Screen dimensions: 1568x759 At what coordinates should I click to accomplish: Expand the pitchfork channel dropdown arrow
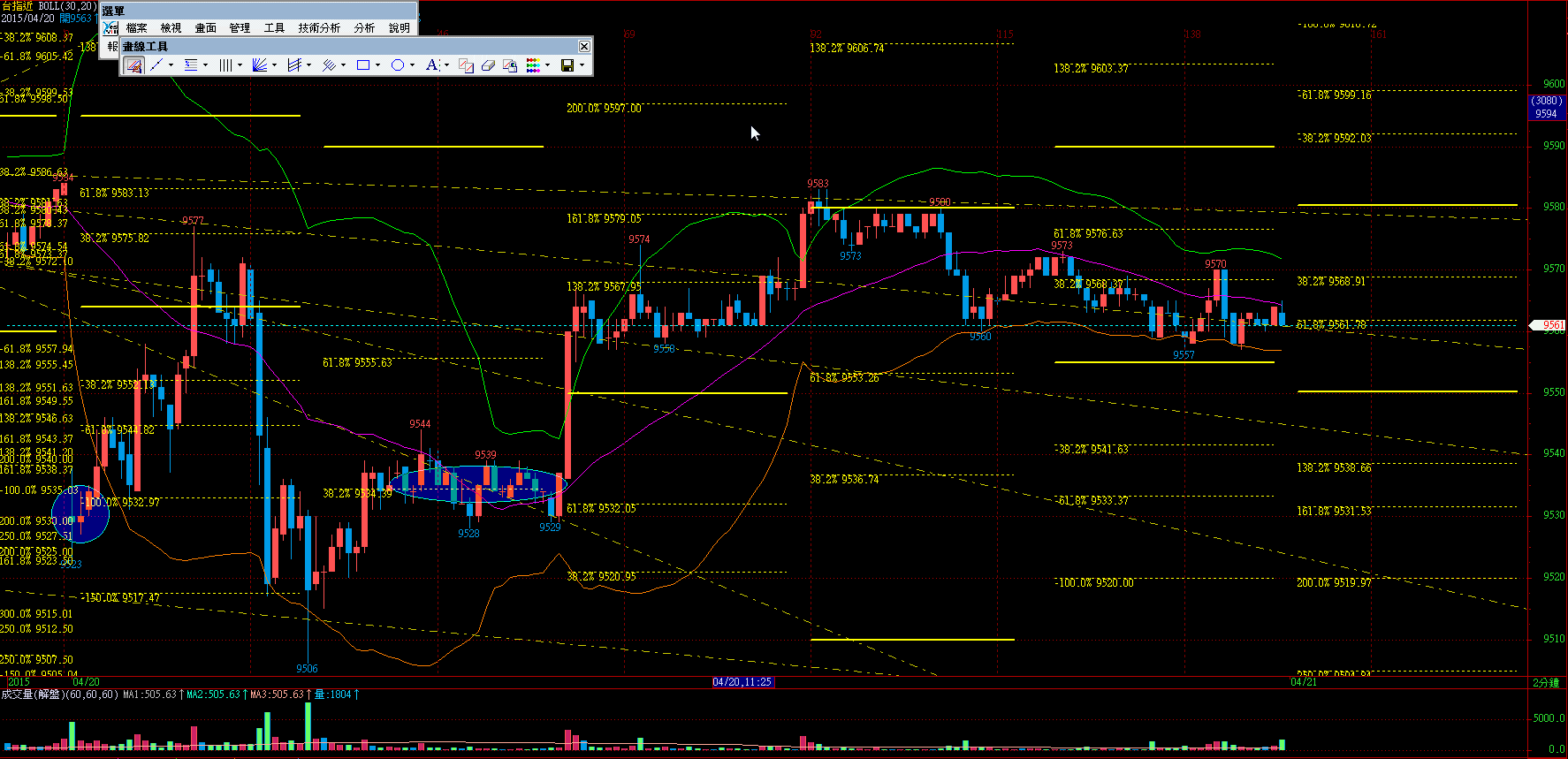(x=308, y=65)
